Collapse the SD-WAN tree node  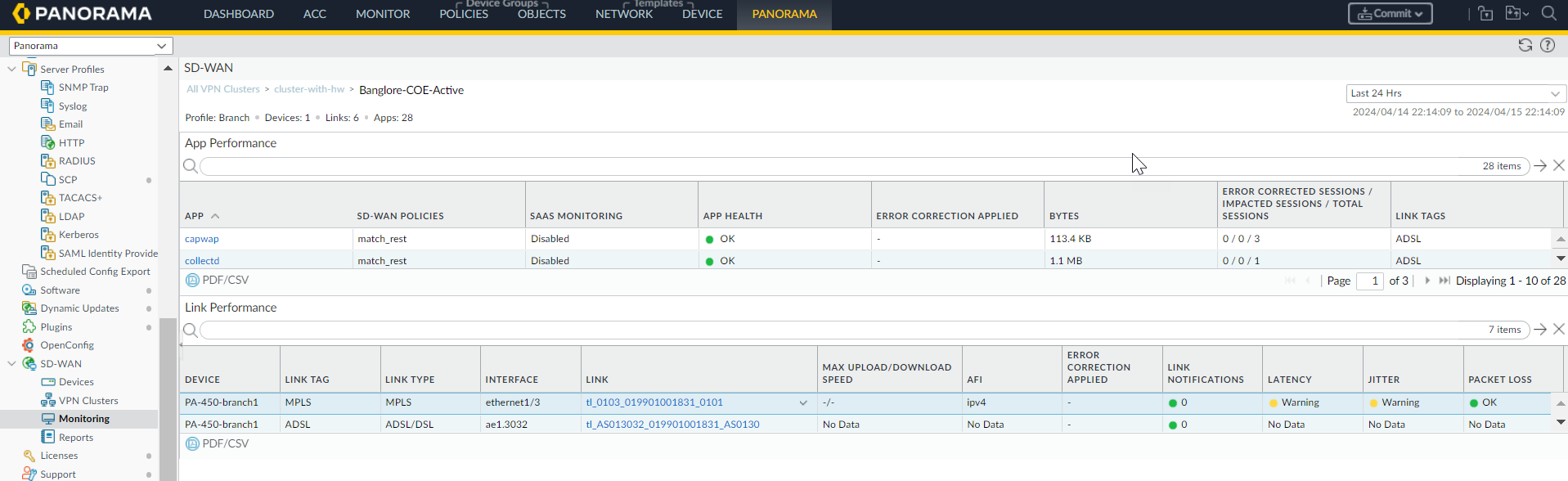pyautogui.click(x=11, y=364)
